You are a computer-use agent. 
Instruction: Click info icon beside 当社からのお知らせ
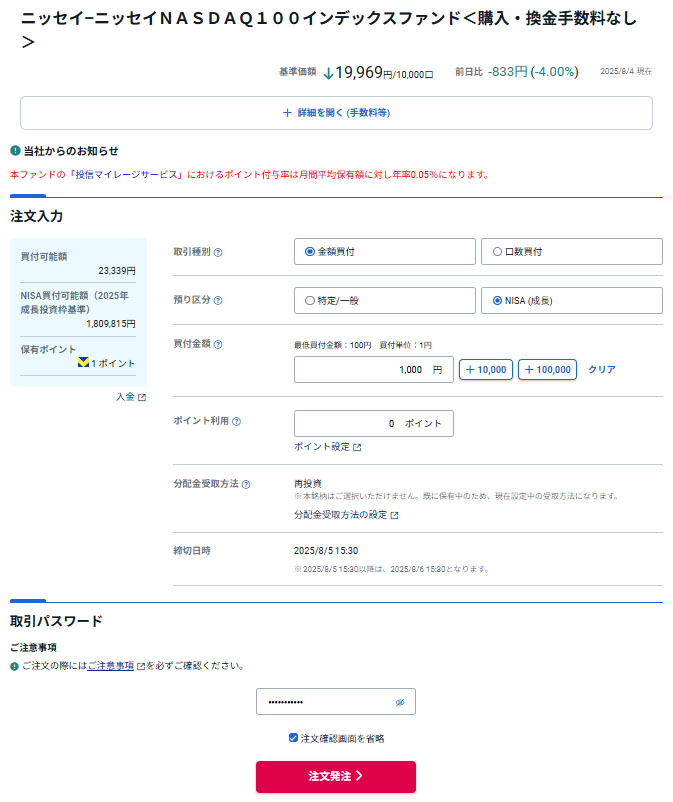(x=15, y=151)
